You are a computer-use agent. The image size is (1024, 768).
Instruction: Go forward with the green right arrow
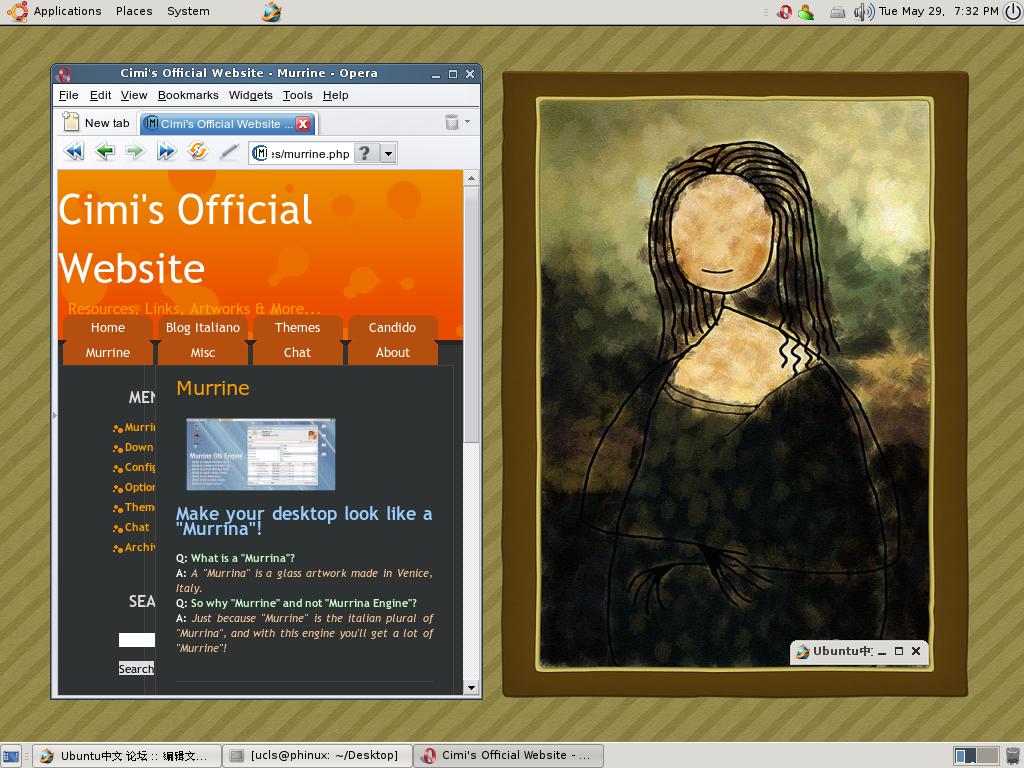[x=135, y=152]
